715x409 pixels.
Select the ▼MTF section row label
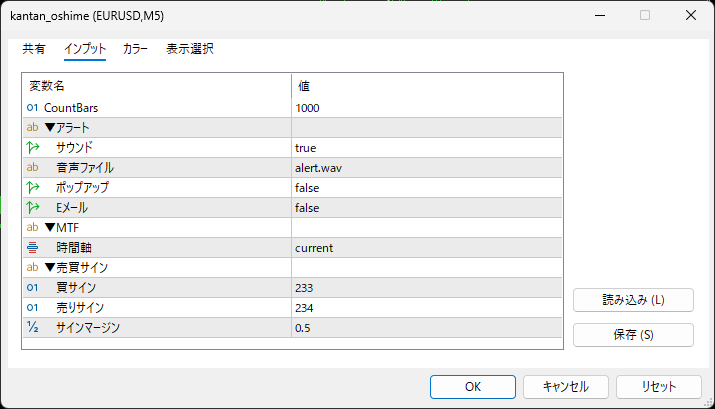tap(62, 228)
